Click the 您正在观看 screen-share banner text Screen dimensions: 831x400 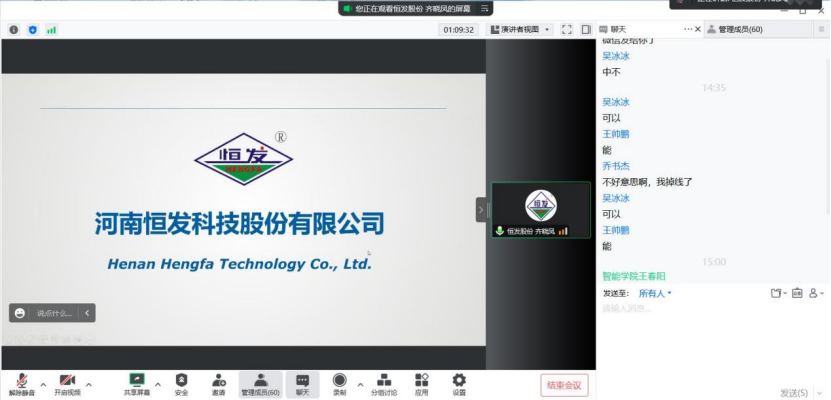[x=412, y=8]
